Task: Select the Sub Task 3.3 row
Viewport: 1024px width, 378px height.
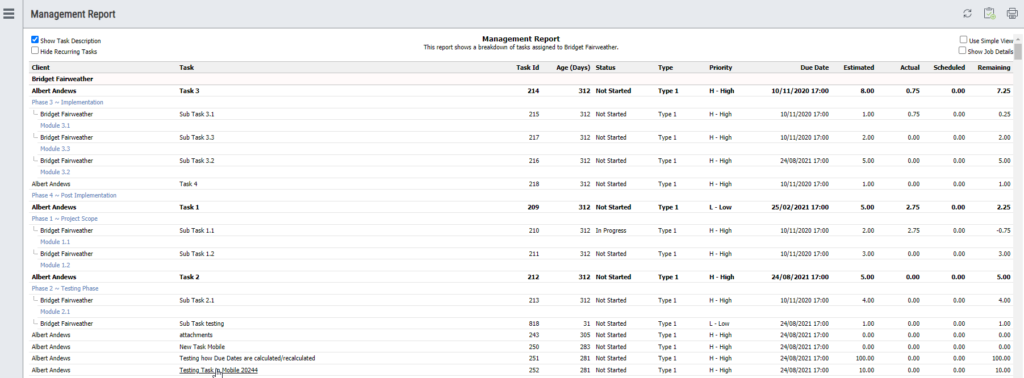Action: (521, 138)
